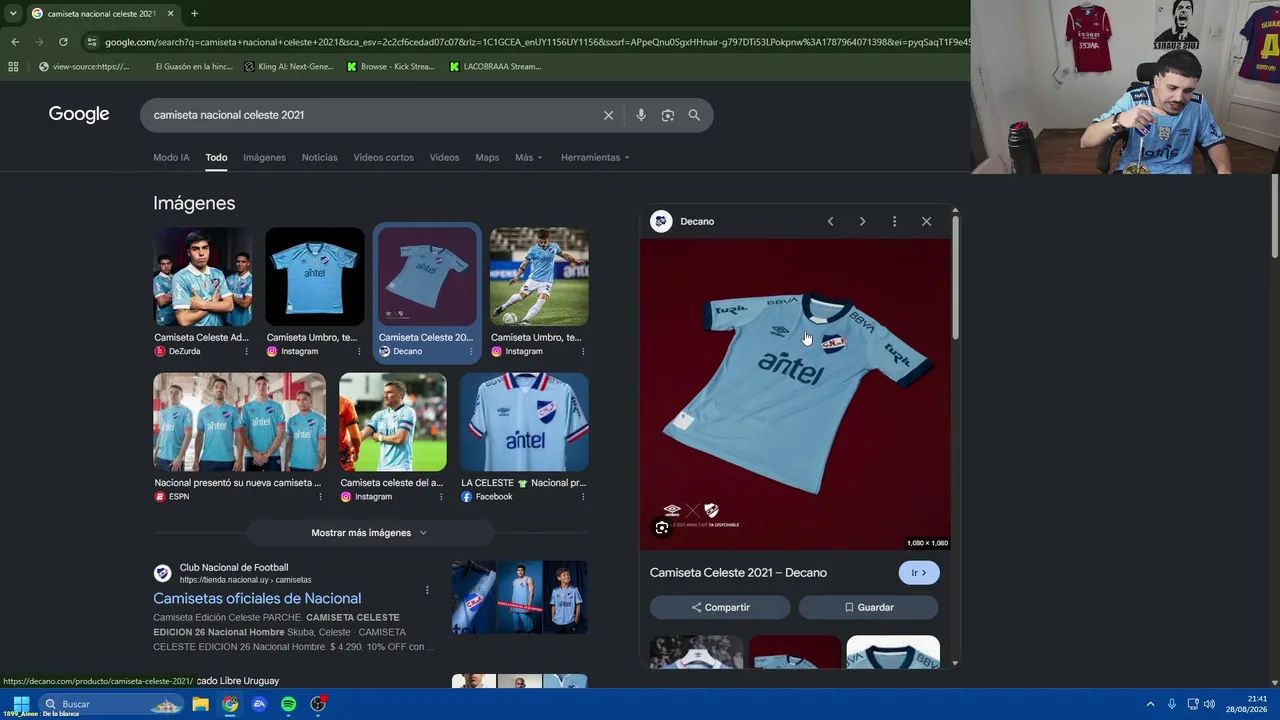This screenshot has width=1280, height=720.
Task: Expand the Herramientas dropdown
Action: (596, 157)
